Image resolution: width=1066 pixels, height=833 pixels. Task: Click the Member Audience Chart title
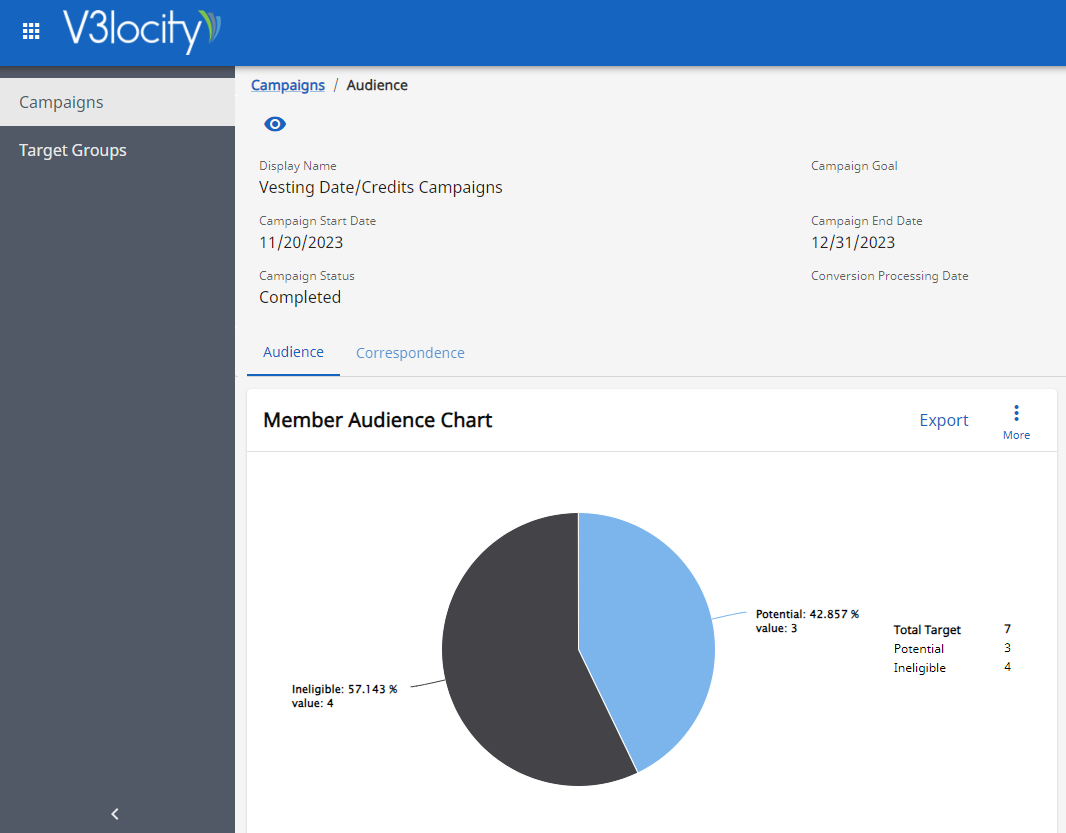click(x=377, y=420)
